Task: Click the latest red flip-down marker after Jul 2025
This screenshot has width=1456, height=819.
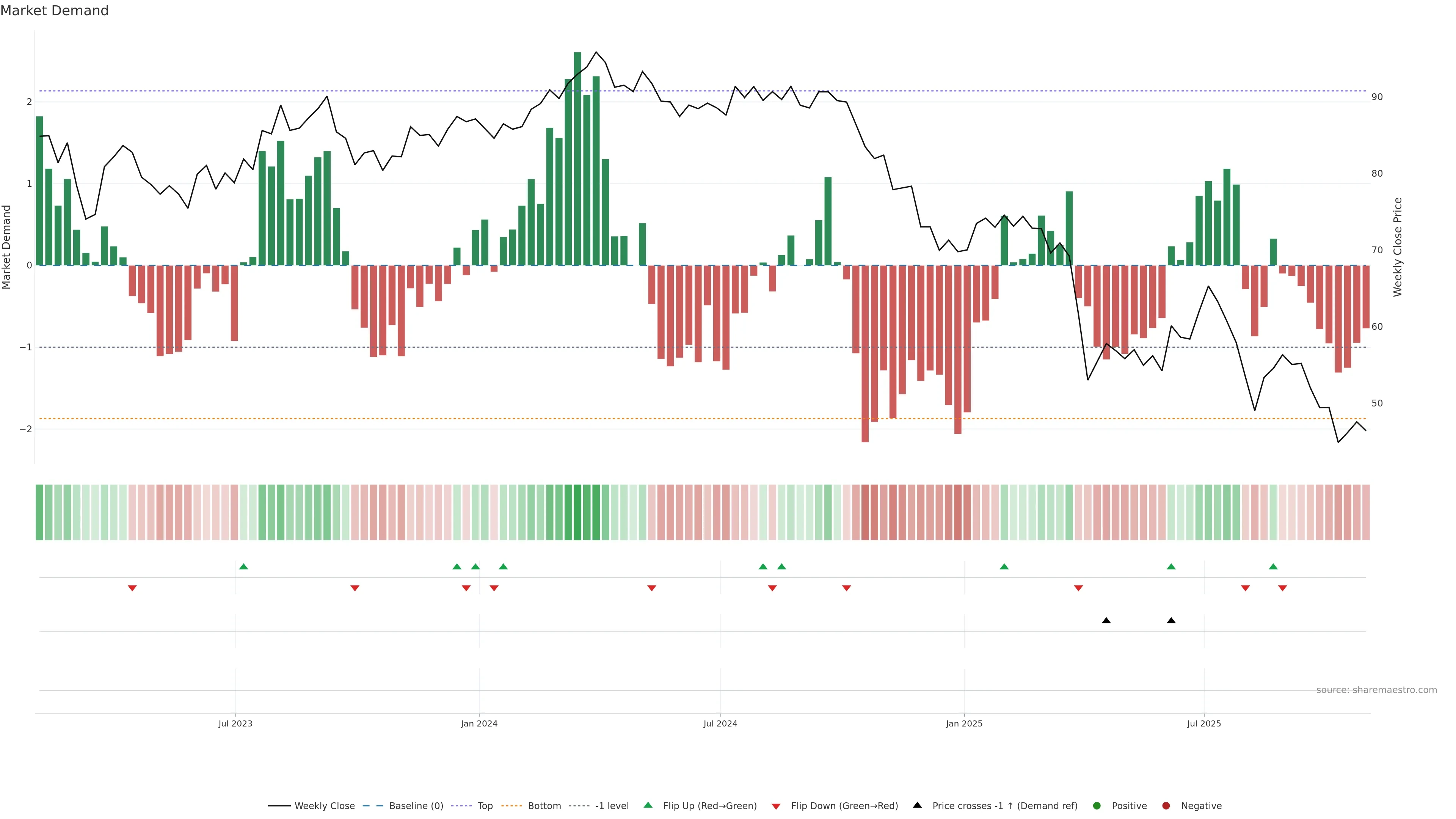Action: (x=1282, y=588)
